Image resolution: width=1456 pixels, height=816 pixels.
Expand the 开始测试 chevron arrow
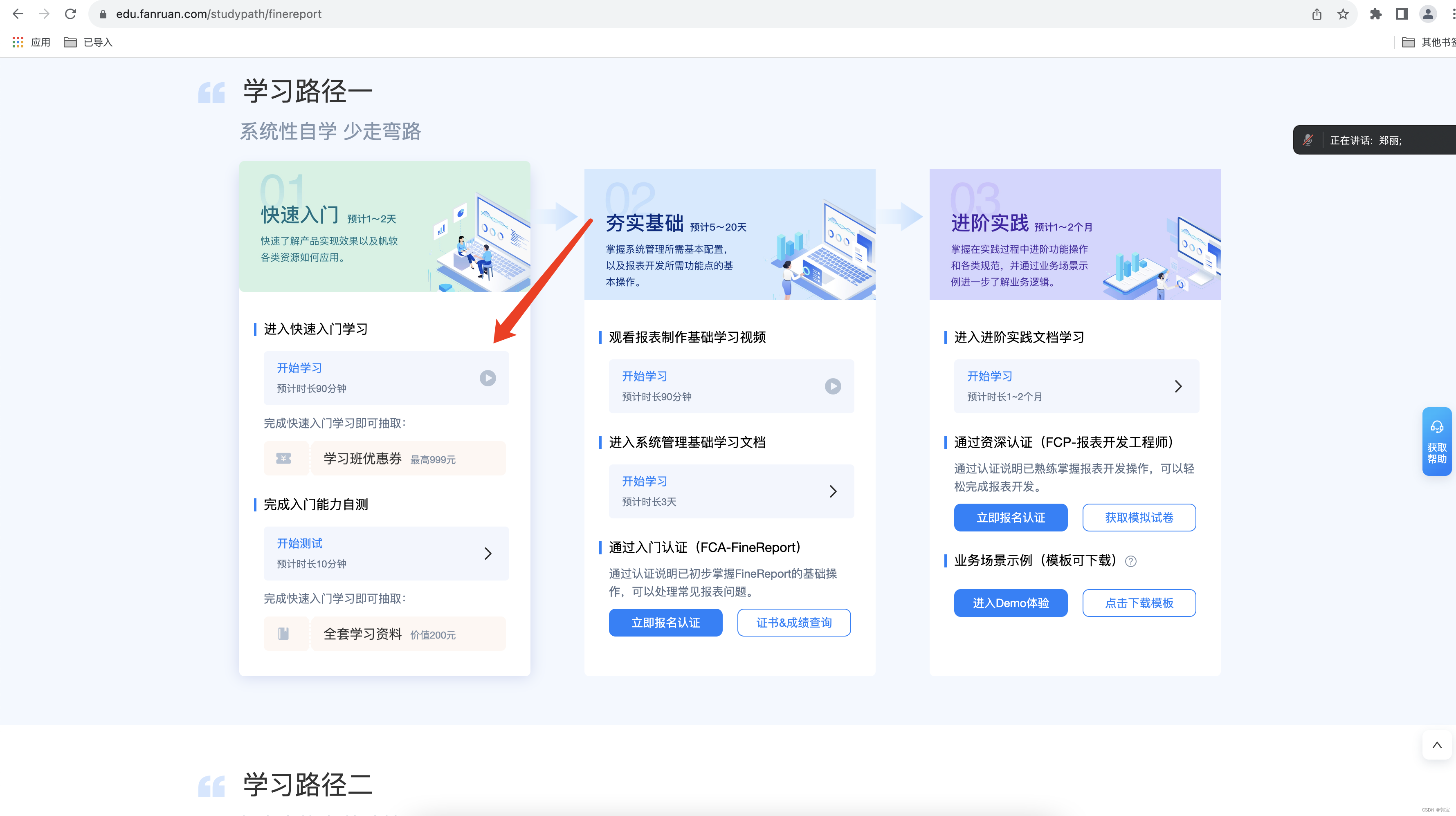tap(488, 553)
